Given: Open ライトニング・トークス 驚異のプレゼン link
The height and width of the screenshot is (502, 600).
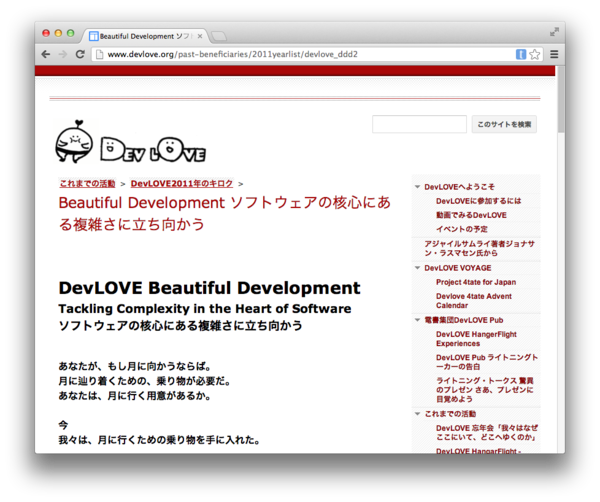Looking at the screenshot, I should pos(484,390).
